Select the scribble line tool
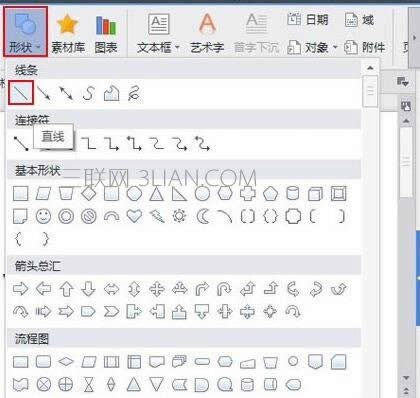 (x=134, y=93)
